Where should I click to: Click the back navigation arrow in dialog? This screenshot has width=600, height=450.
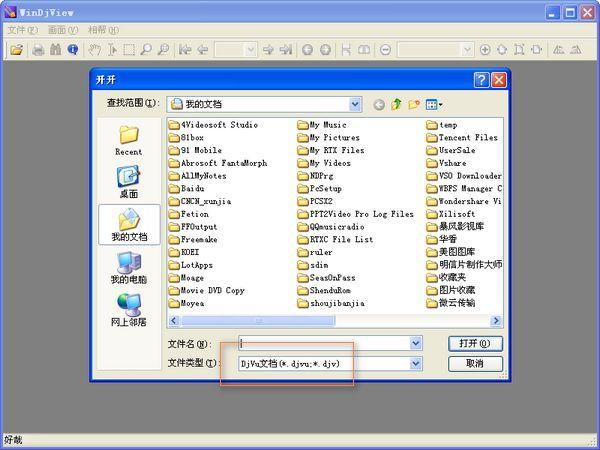point(379,104)
